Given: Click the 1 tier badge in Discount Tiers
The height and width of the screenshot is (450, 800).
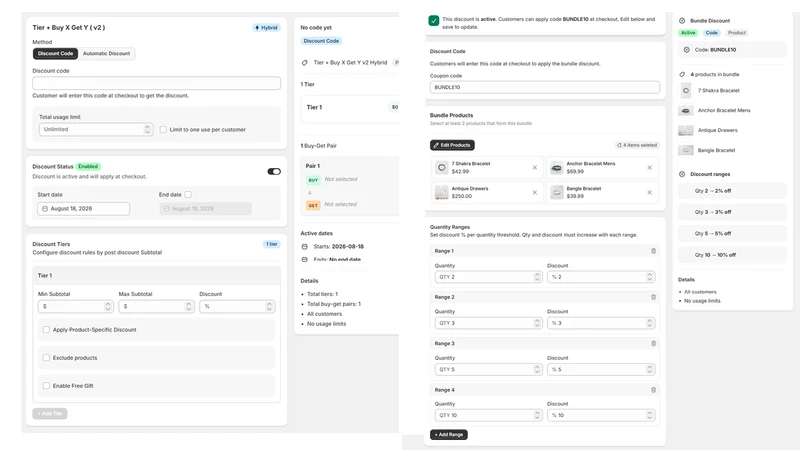Looking at the screenshot, I should point(272,244).
